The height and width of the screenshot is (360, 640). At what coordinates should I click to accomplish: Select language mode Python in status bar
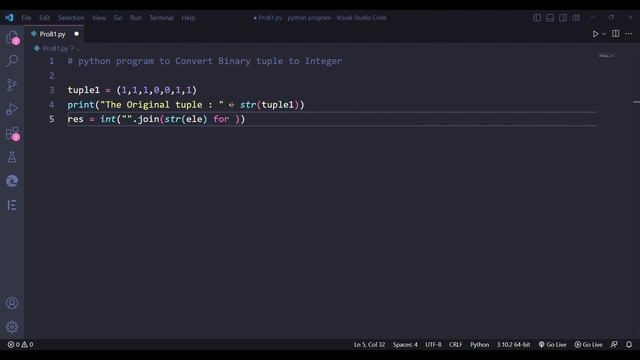[480, 344]
